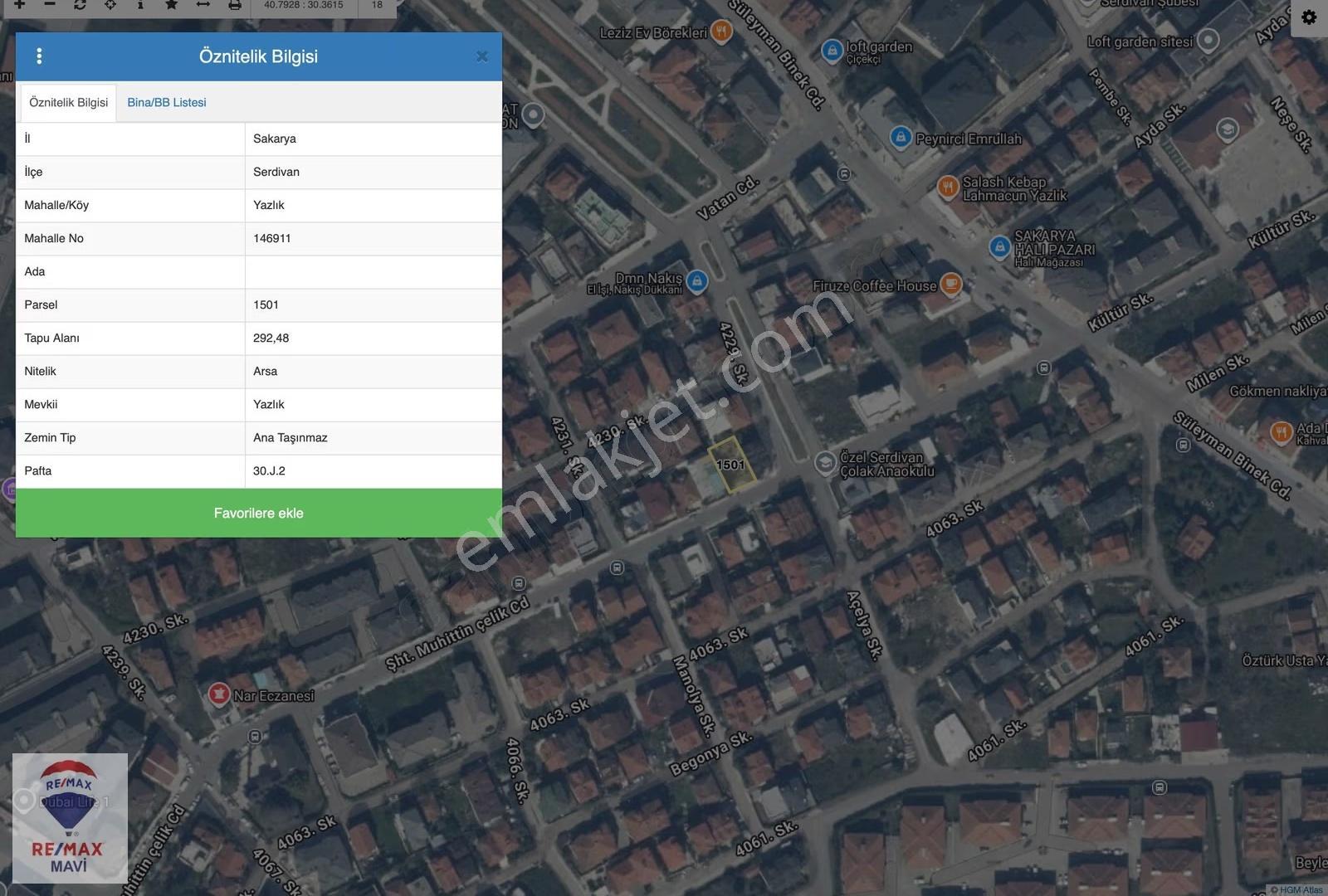This screenshot has height=896, width=1328.
Task: Open the three-dot panel menu
Action: pyautogui.click(x=39, y=56)
